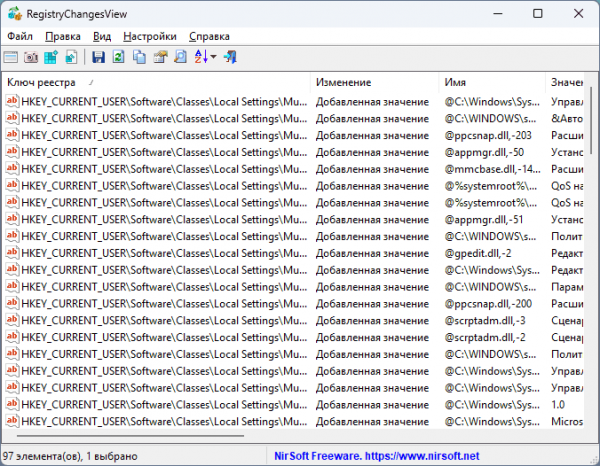
Task: Click ab icon of the @ppcsnap.dll,-200 row
Action: [12, 303]
